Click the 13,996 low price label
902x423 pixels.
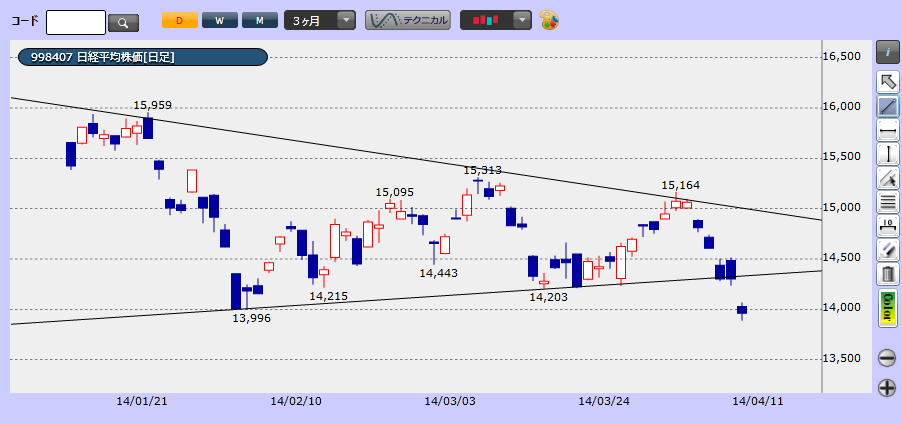[x=251, y=318]
